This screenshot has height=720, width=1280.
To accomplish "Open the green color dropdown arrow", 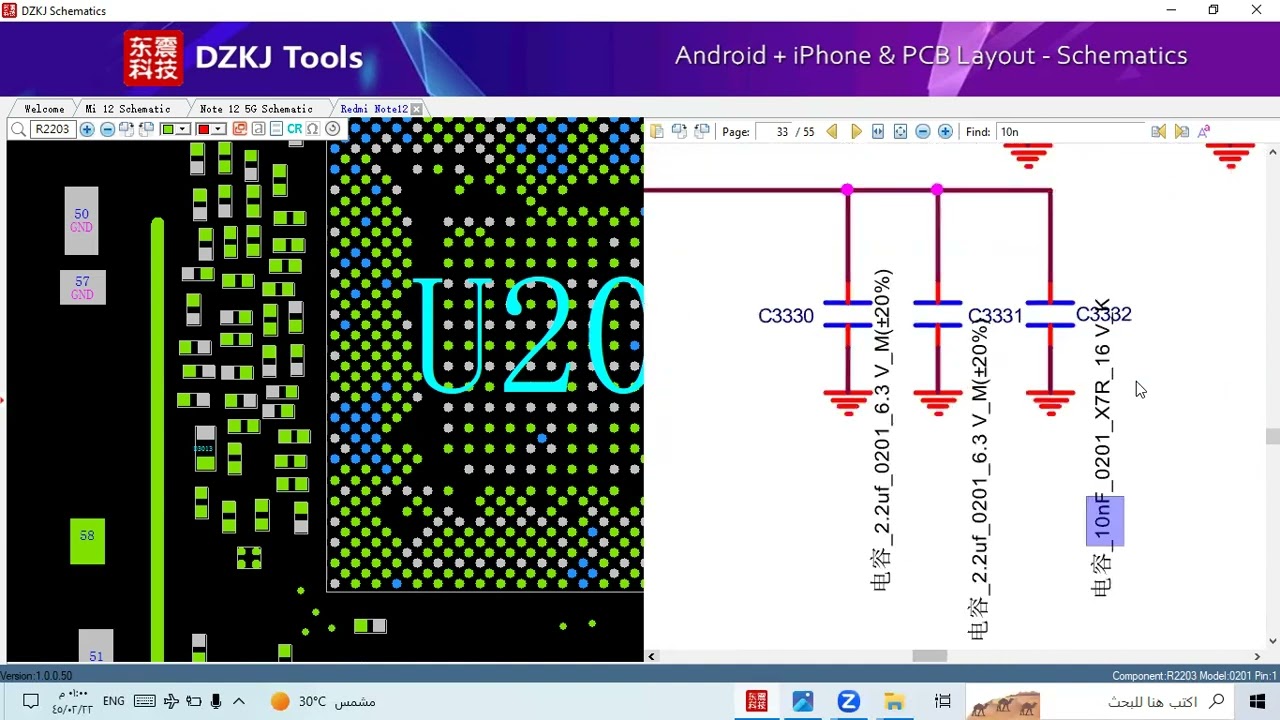I will click(183, 129).
